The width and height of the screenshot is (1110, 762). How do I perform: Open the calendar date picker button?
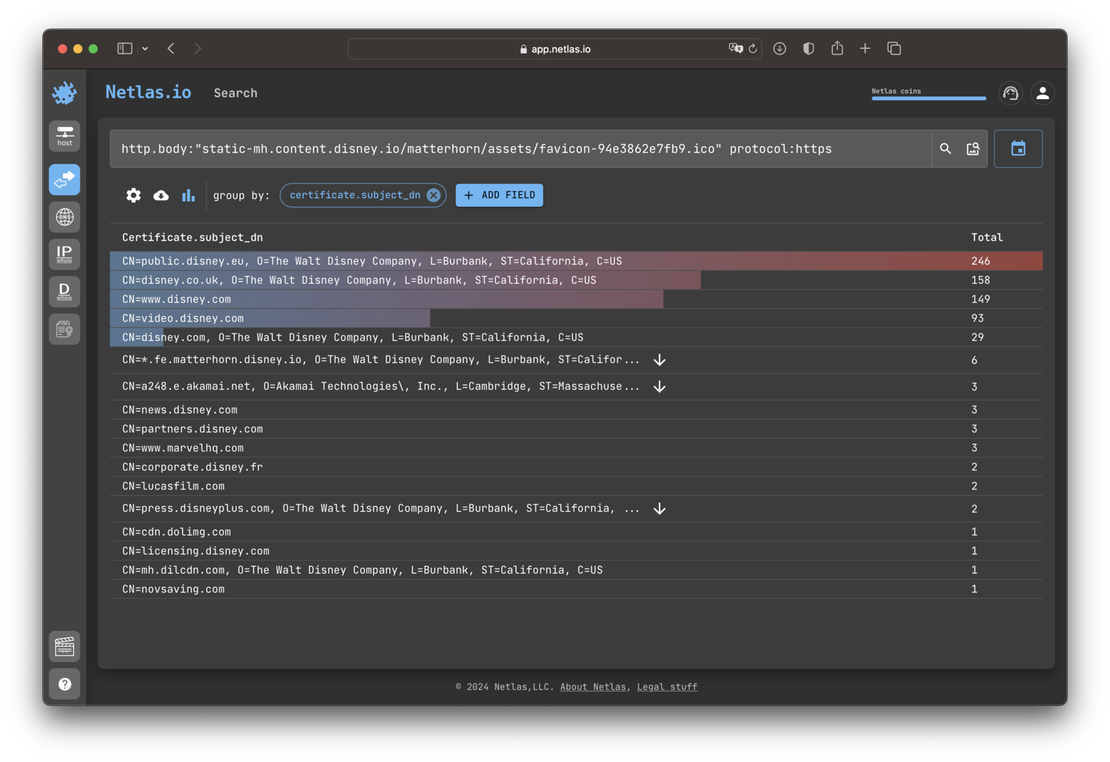coord(1018,147)
